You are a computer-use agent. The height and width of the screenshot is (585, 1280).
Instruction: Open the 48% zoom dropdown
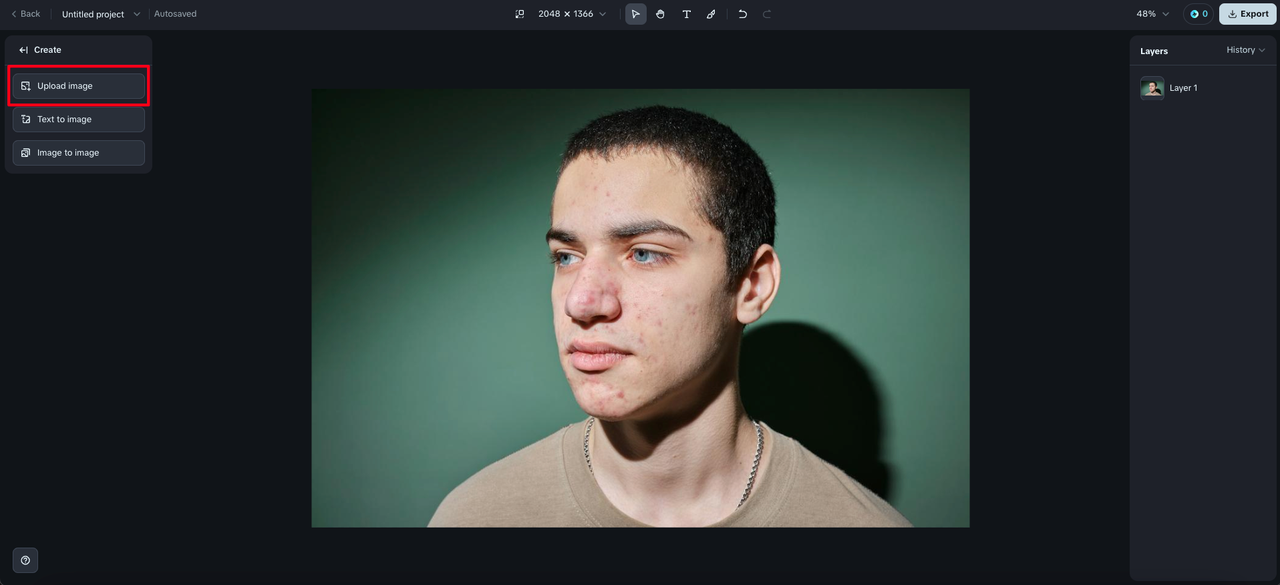click(x=1152, y=14)
